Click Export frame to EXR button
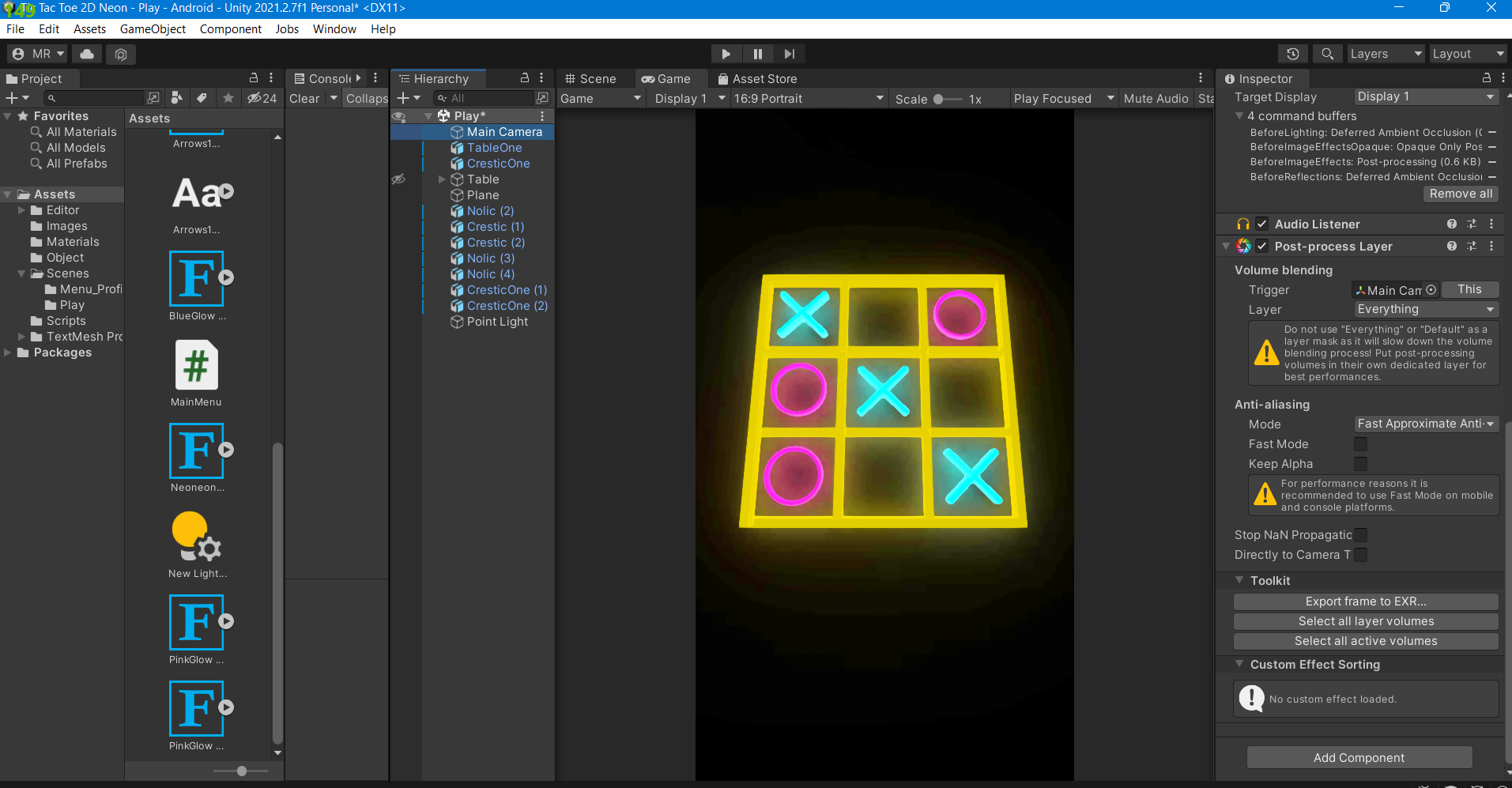The height and width of the screenshot is (788, 1512). pos(1366,601)
